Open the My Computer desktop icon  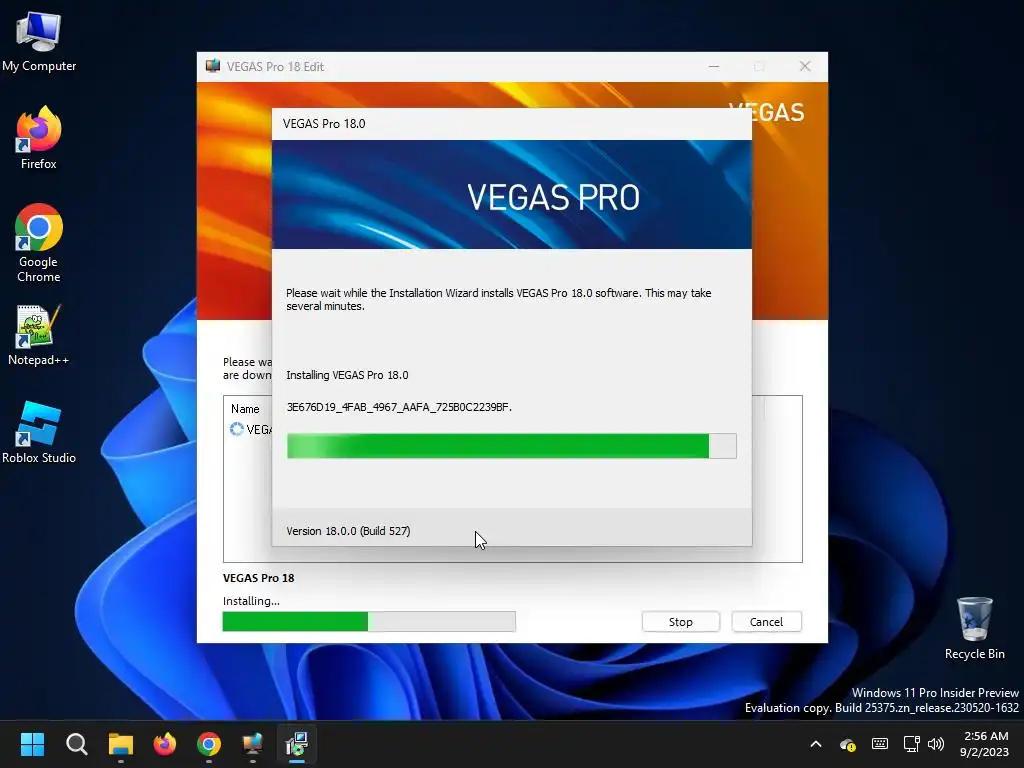point(39,41)
